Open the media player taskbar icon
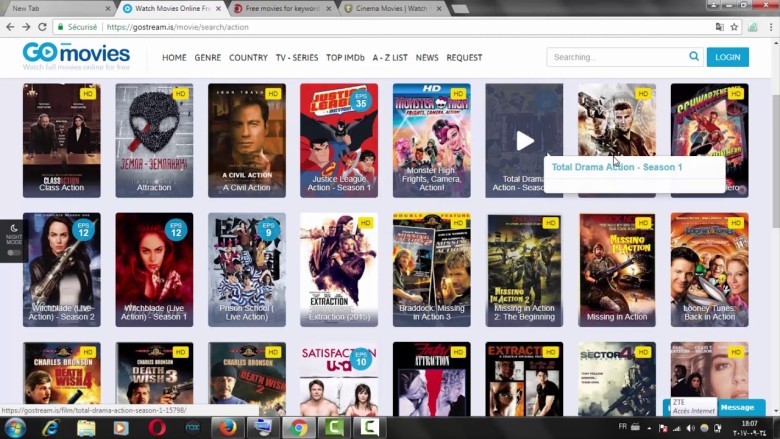The image size is (780, 439). (121, 428)
